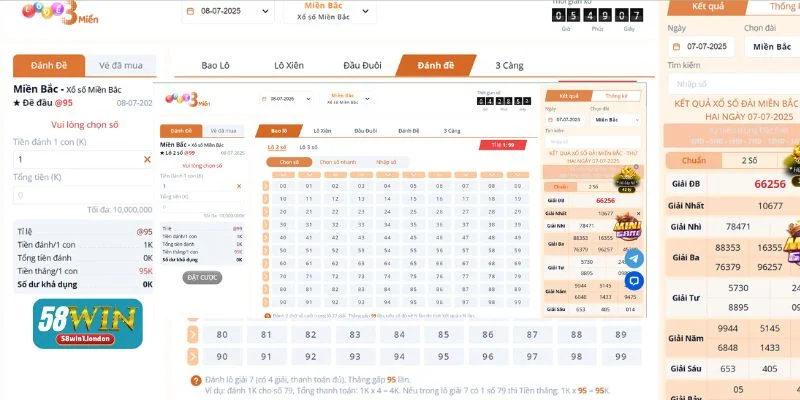Viewport: 800px width, 400px height.
Task: Click the Tổng tiền field on main page
Action: coord(83,195)
